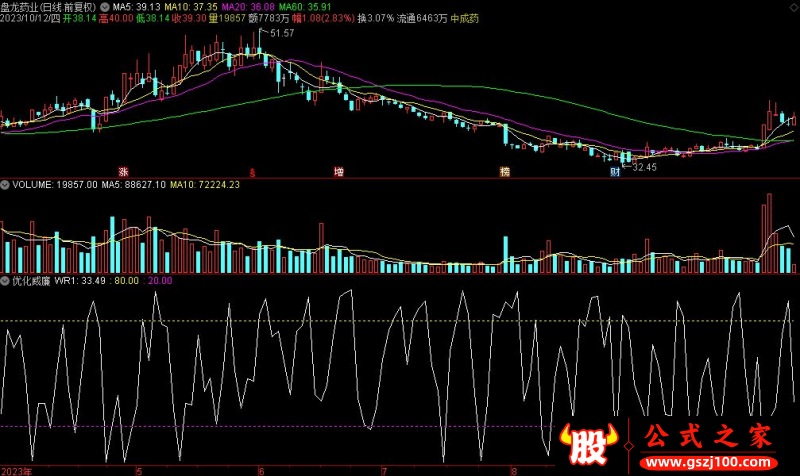This screenshot has height=476, width=800.
Task: Click the close price 收39.30
Action: (x=189, y=18)
